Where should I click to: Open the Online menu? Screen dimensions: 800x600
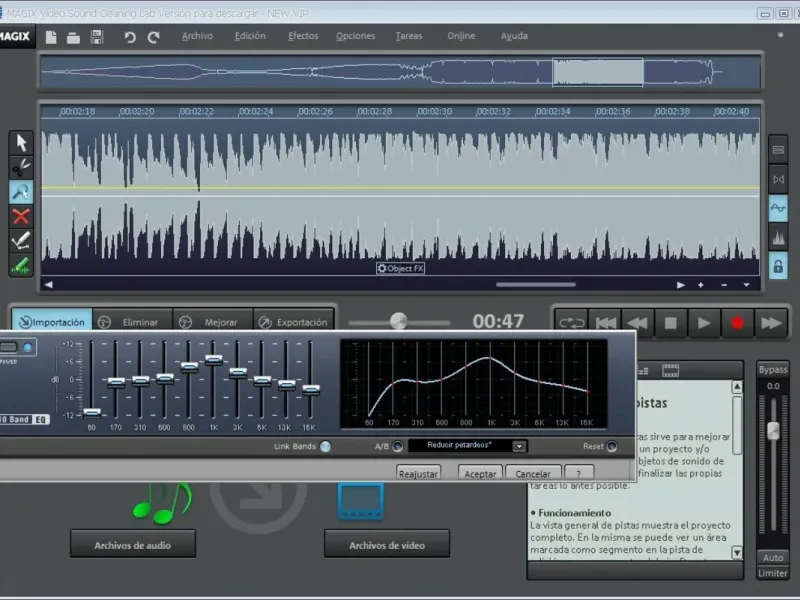[x=461, y=36]
